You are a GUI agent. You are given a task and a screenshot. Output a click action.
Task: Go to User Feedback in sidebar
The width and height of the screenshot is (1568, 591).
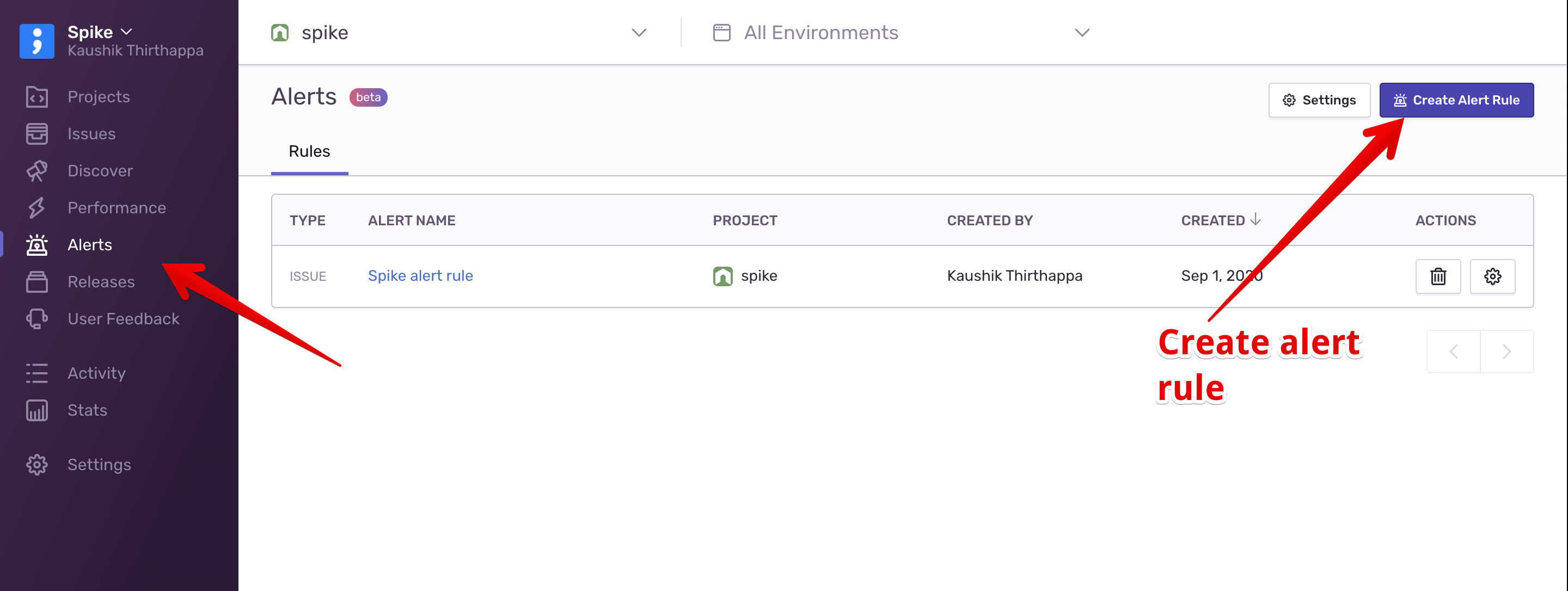pyautogui.click(x=123, y=319)
